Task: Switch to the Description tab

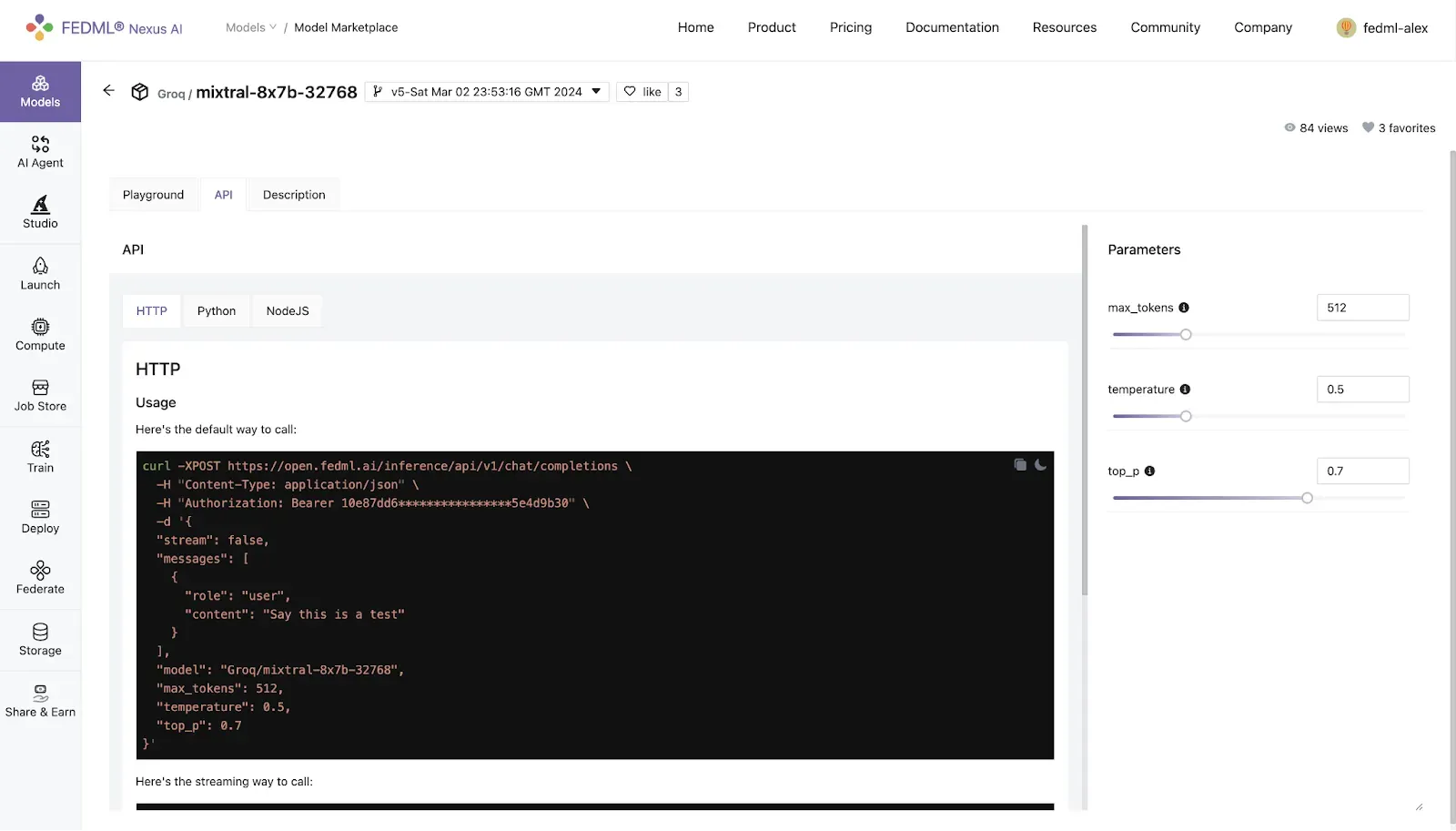Action: point(294,195)
